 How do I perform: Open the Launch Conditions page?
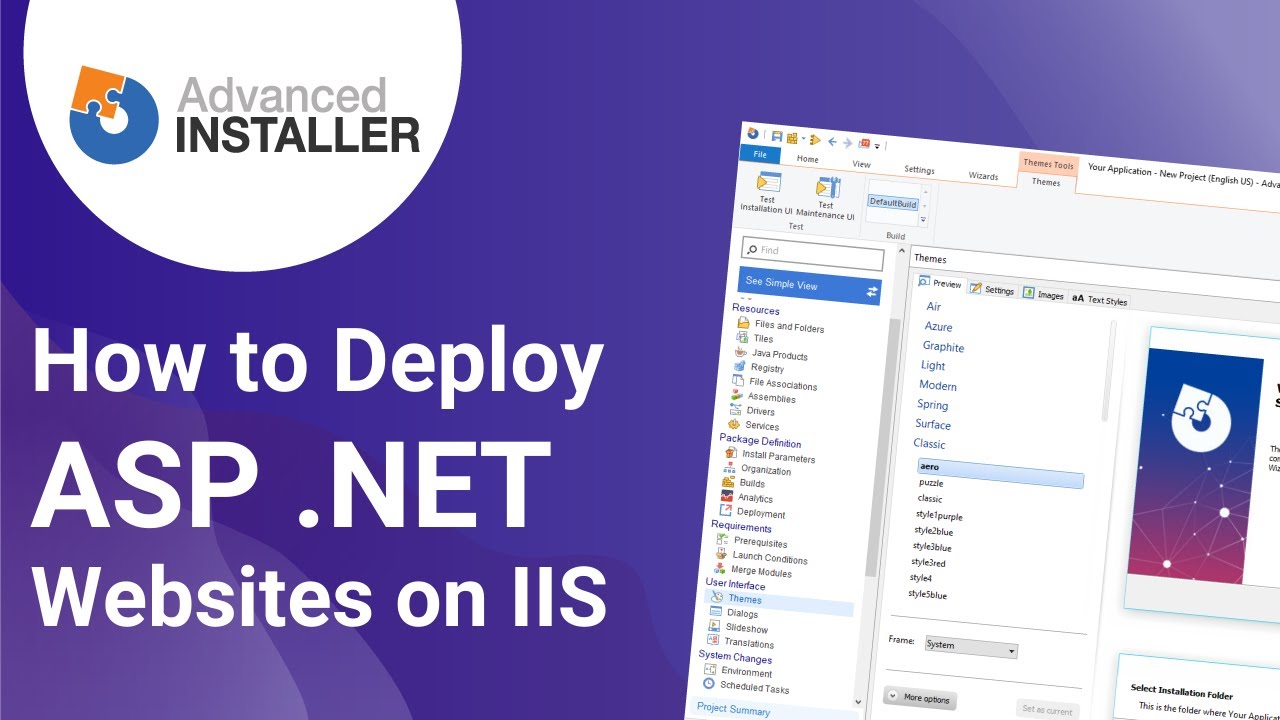coord(770,558)
